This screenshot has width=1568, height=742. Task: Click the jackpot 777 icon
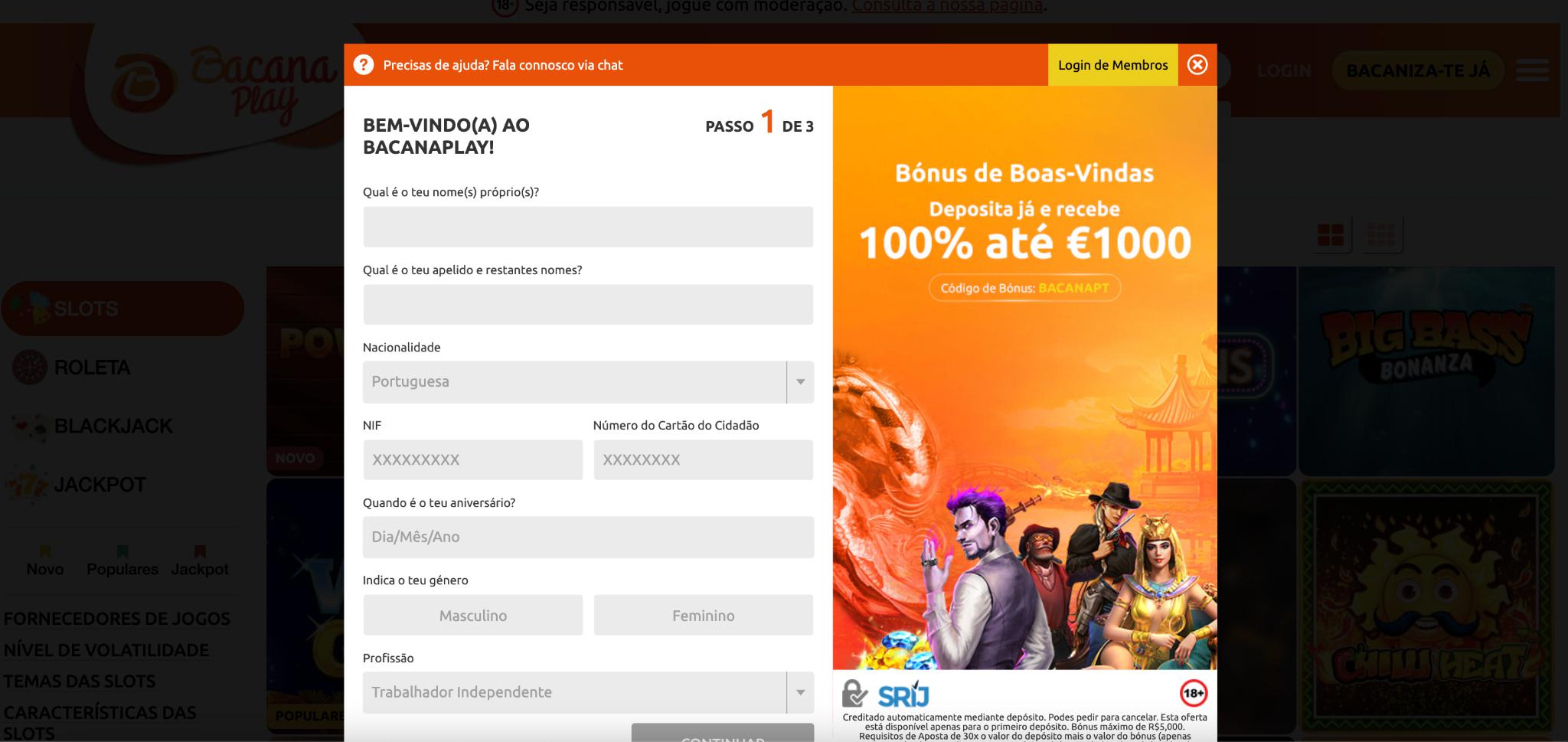click(28, 485)
